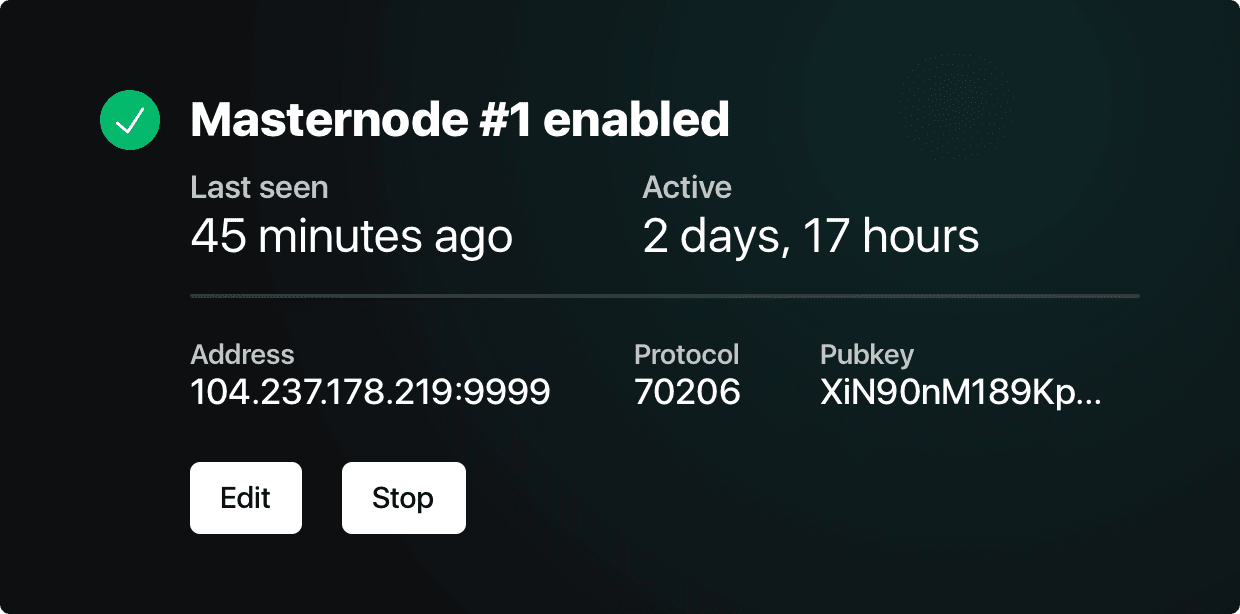Click the horizontal divider line
The width and height of the screenshot is (1240, 614).
pyautogui.click(x=664, y=296)
